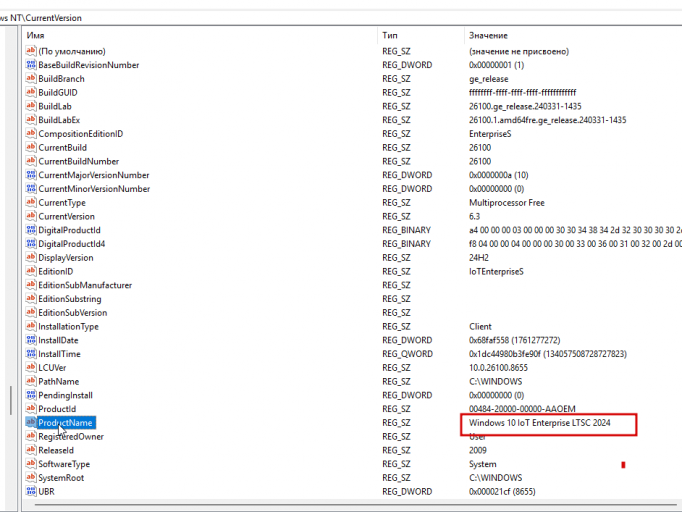
Task: Click the string icon next to BuildLabEx
Action: click(30, 120)
